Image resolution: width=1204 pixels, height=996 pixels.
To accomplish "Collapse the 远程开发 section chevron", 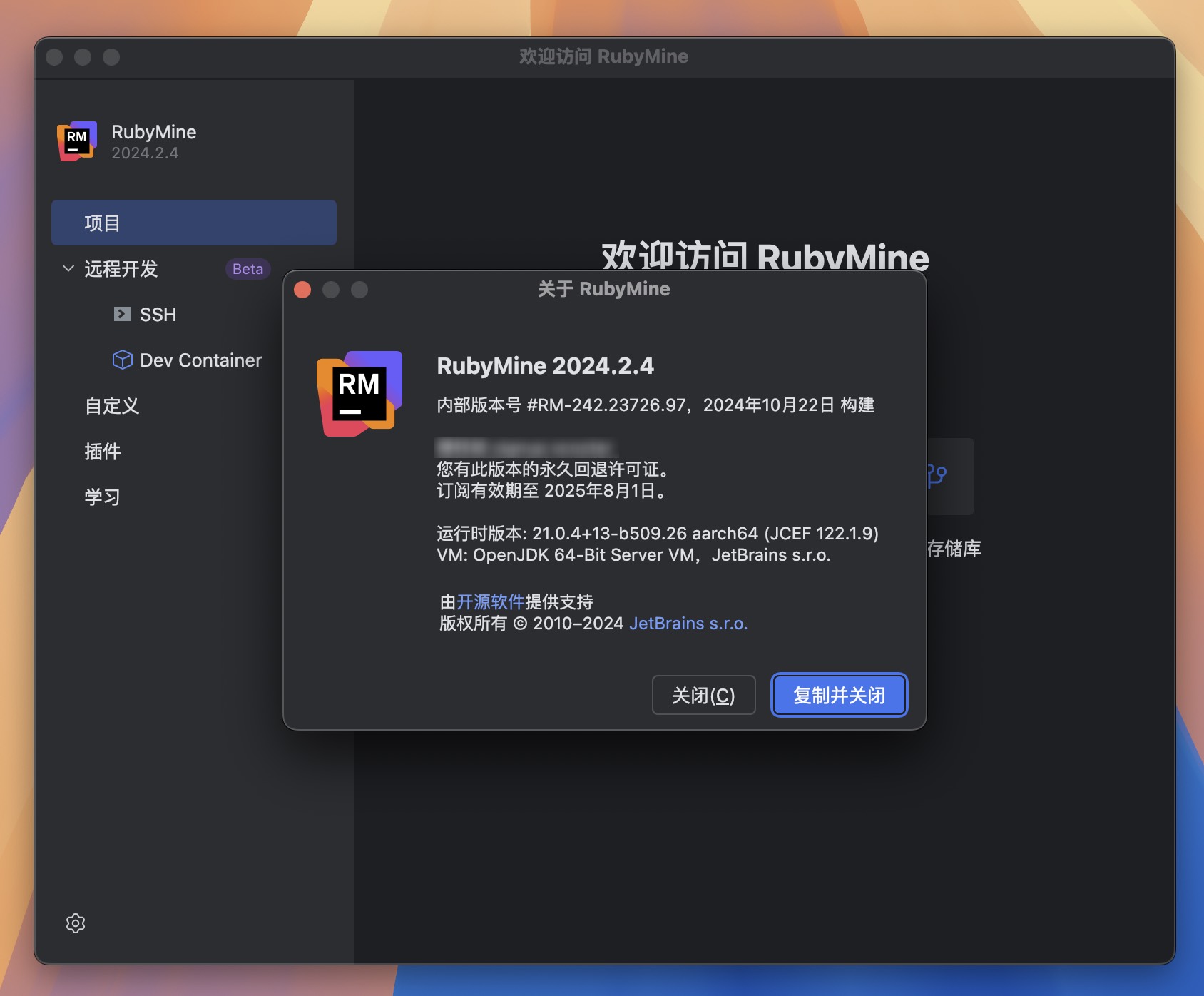I will pos(68,268).
